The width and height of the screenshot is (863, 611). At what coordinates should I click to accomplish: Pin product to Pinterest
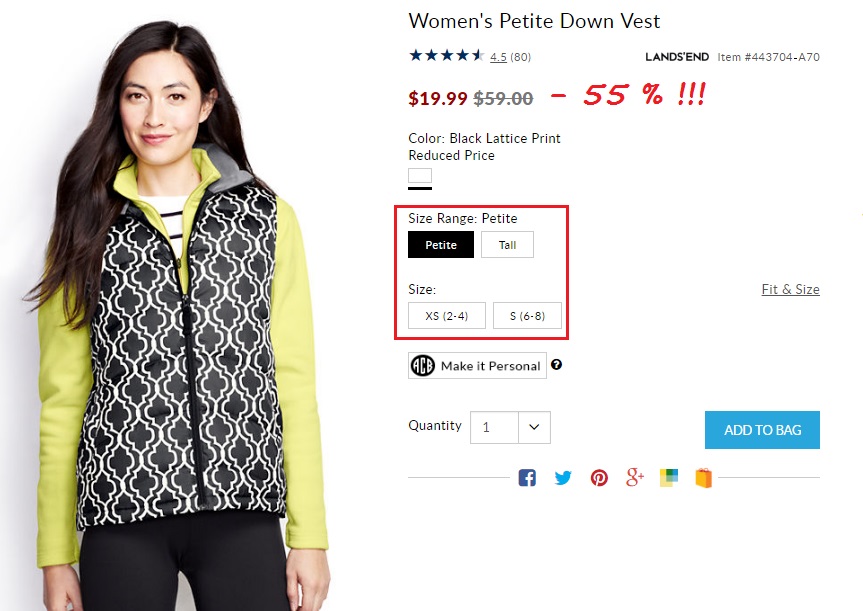point(599,478)
